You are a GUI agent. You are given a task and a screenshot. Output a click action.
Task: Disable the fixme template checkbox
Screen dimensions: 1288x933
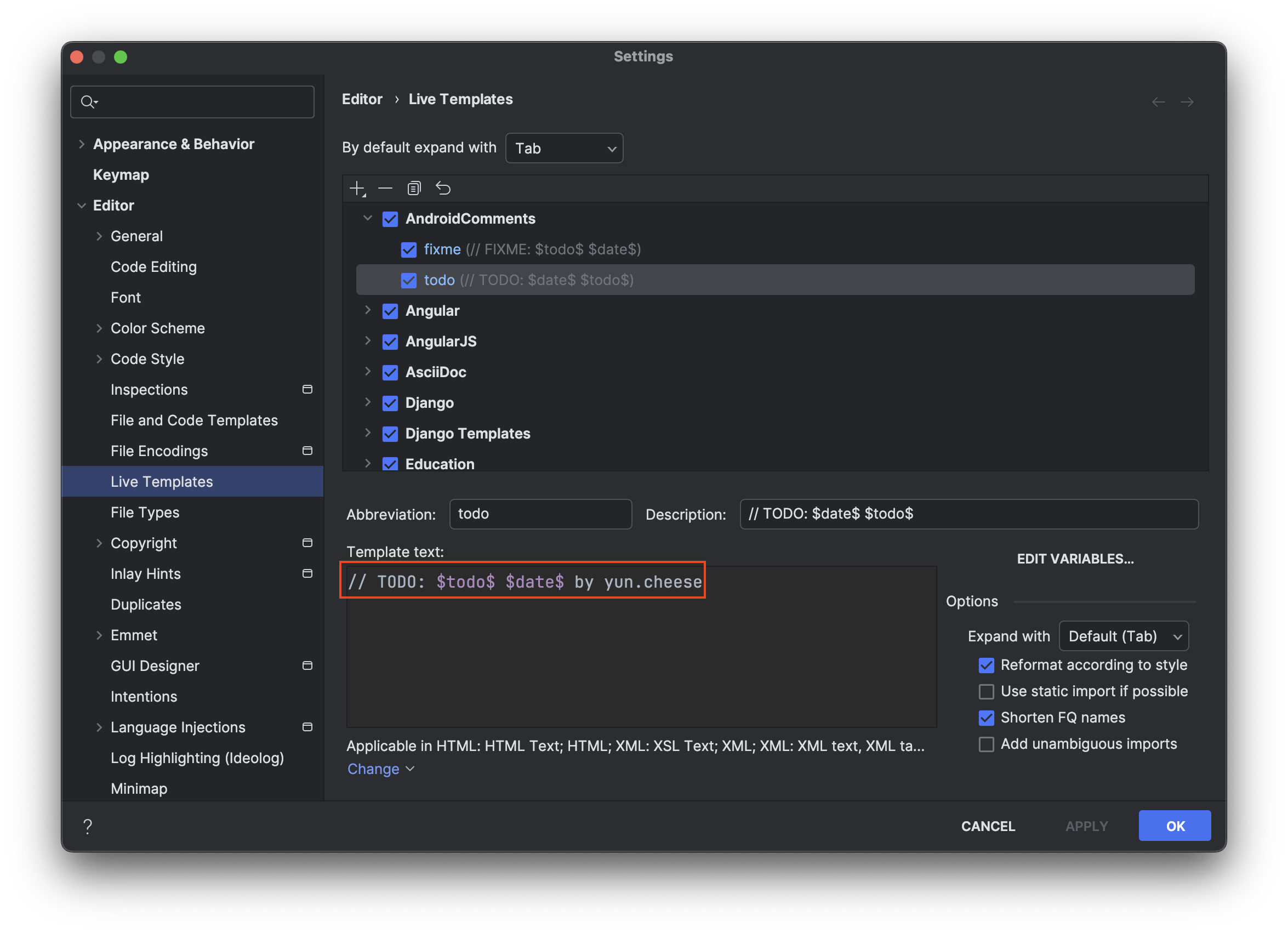pos(408,249)
